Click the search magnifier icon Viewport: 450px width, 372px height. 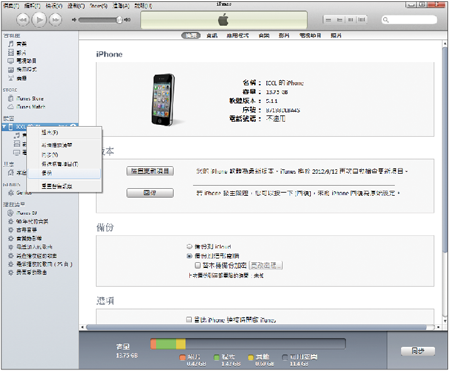click(x=386, y=20)
